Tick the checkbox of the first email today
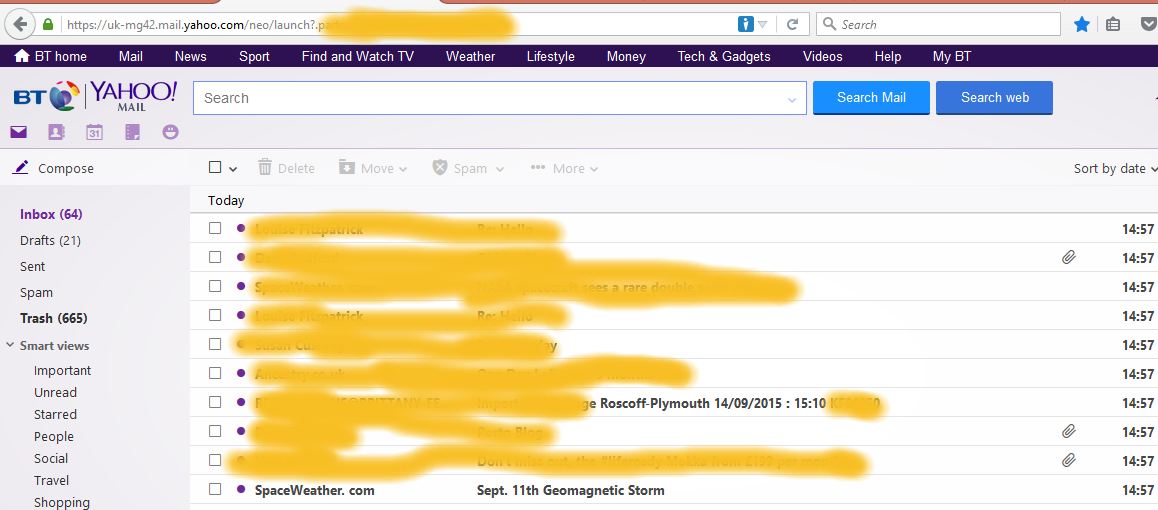Image resolution: width=1158 pixels, height=510 pixels. [215, 229]
